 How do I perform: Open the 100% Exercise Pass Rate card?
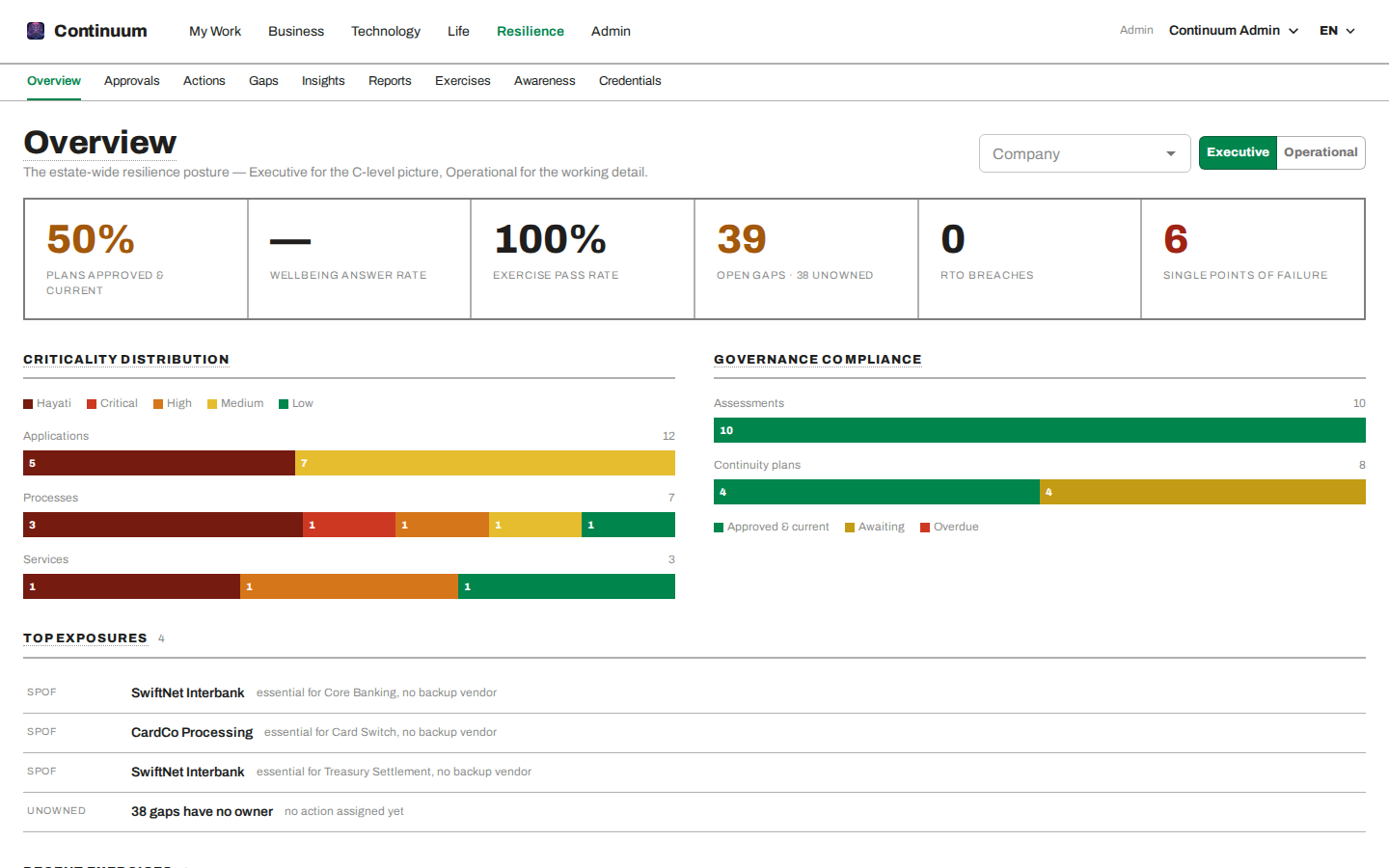pyautogui.click(x=583, y=258)
